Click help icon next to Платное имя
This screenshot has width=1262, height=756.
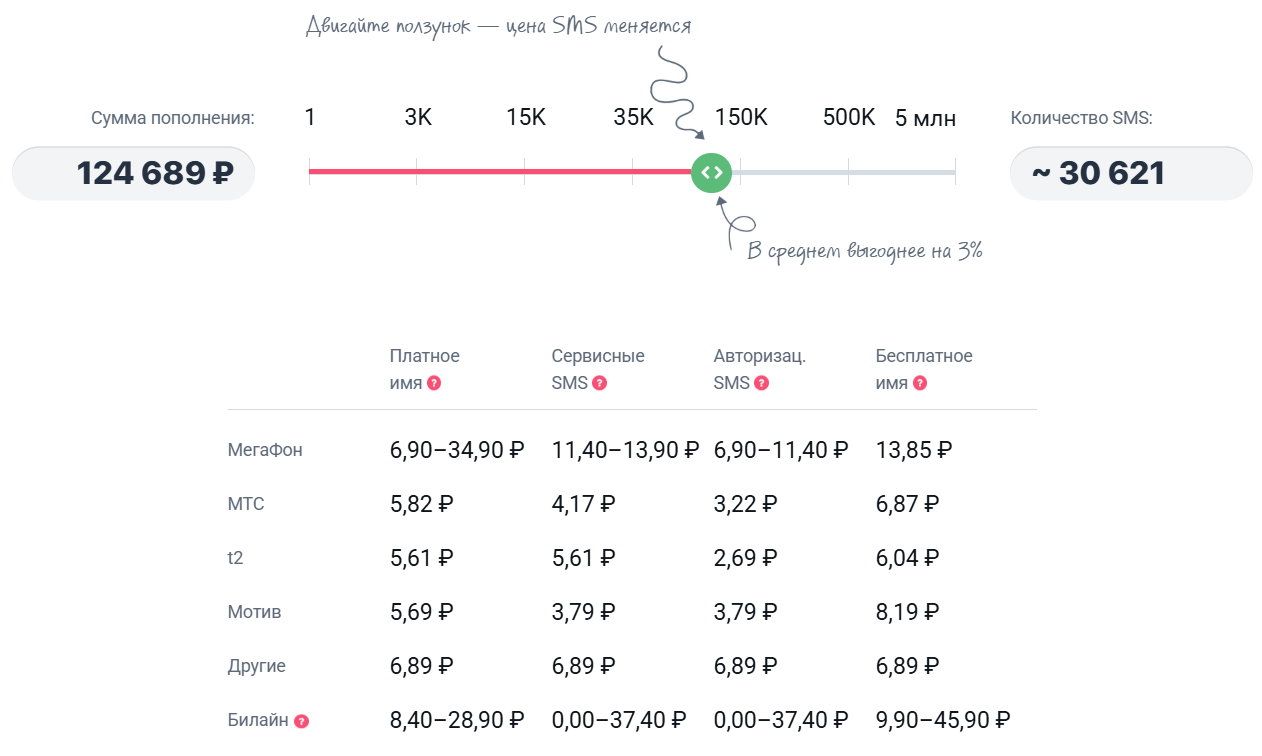click(x=434, y=383)
